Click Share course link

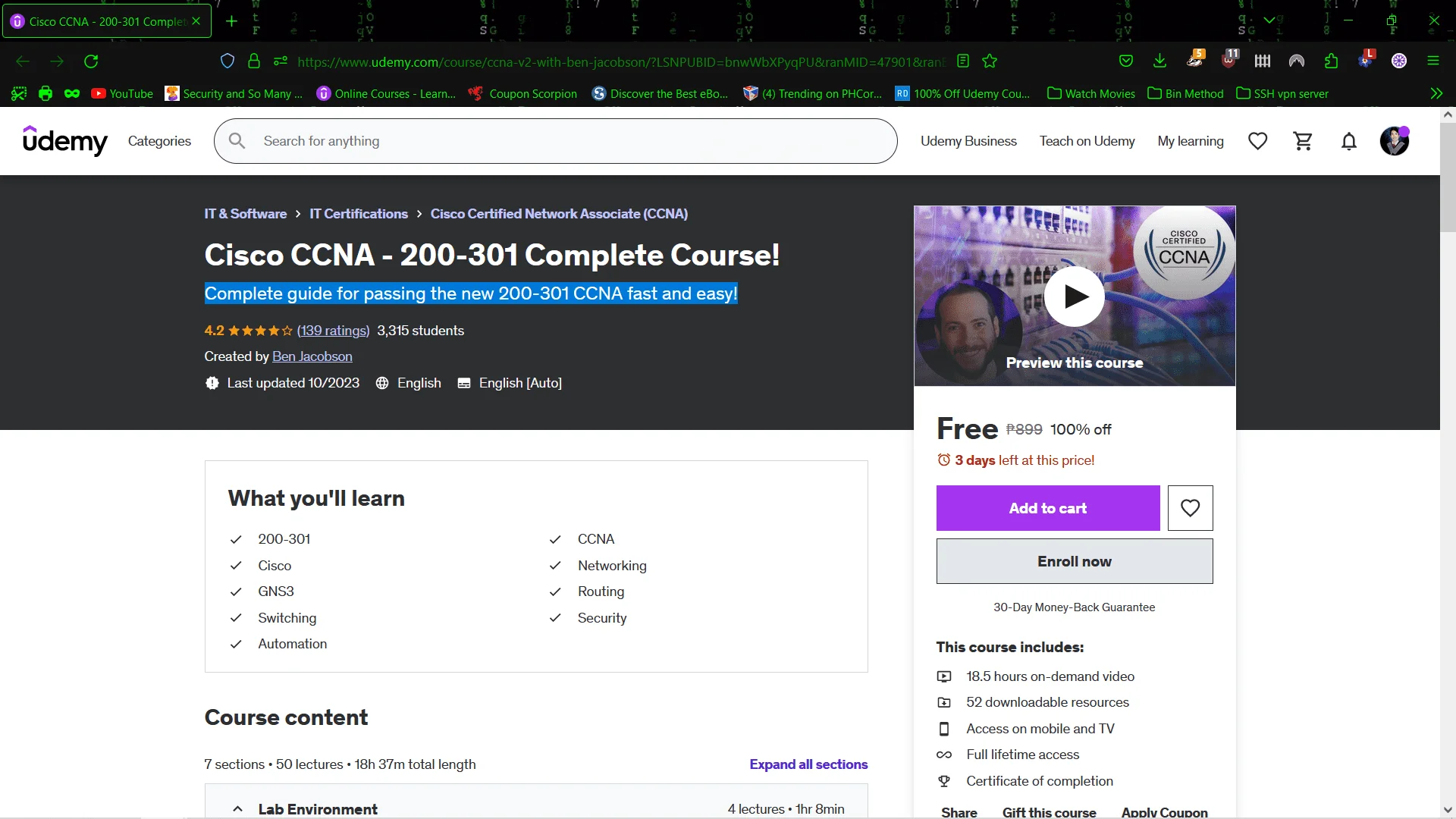coord(959,812)
